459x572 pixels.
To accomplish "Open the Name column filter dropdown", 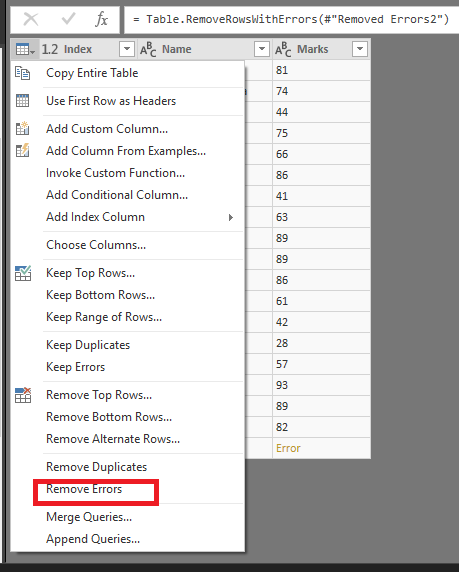I will coord(262,49).
